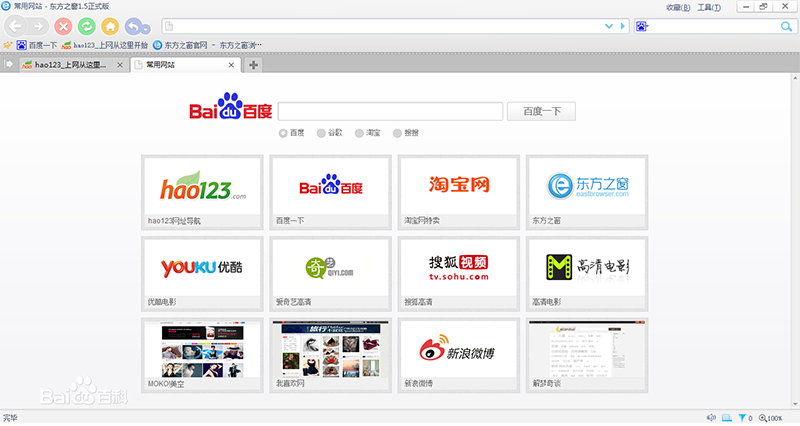Click the Baidu logo above the tiles
Screen dimensions: 800x426
click(x=231, y=107)
